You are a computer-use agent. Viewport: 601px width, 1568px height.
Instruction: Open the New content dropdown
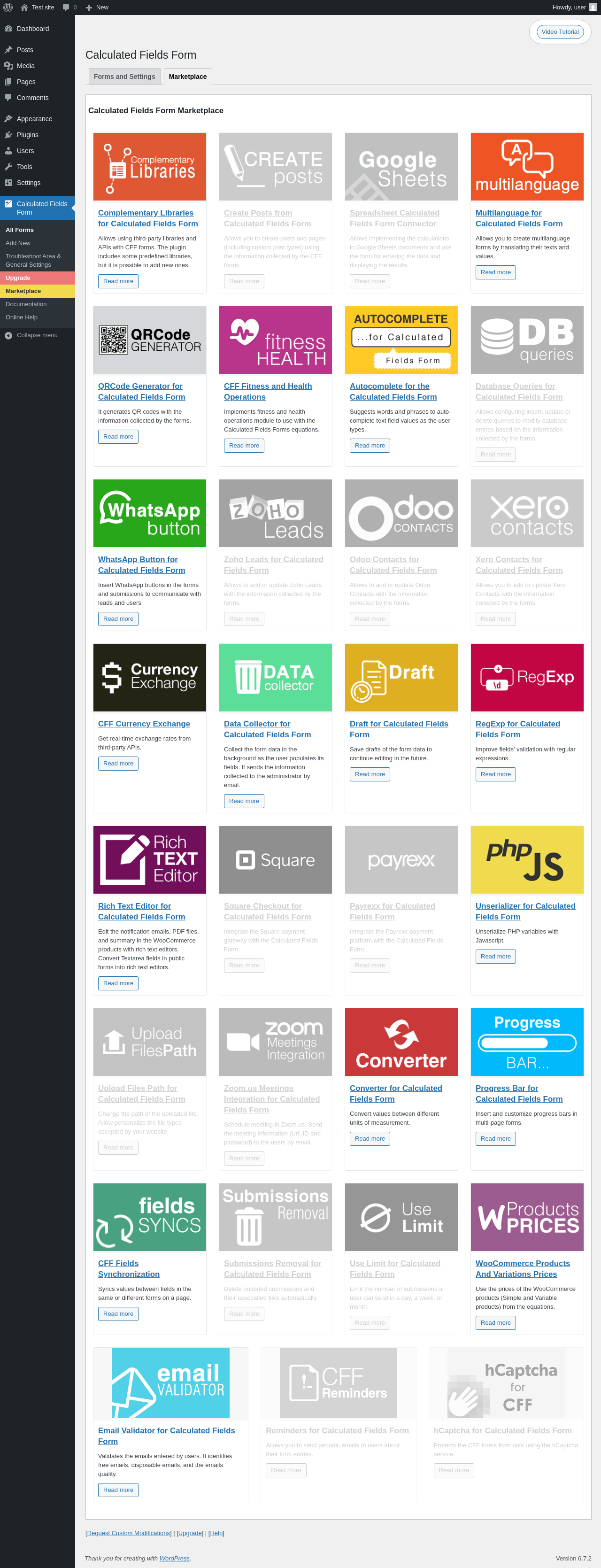coord(97,8)
